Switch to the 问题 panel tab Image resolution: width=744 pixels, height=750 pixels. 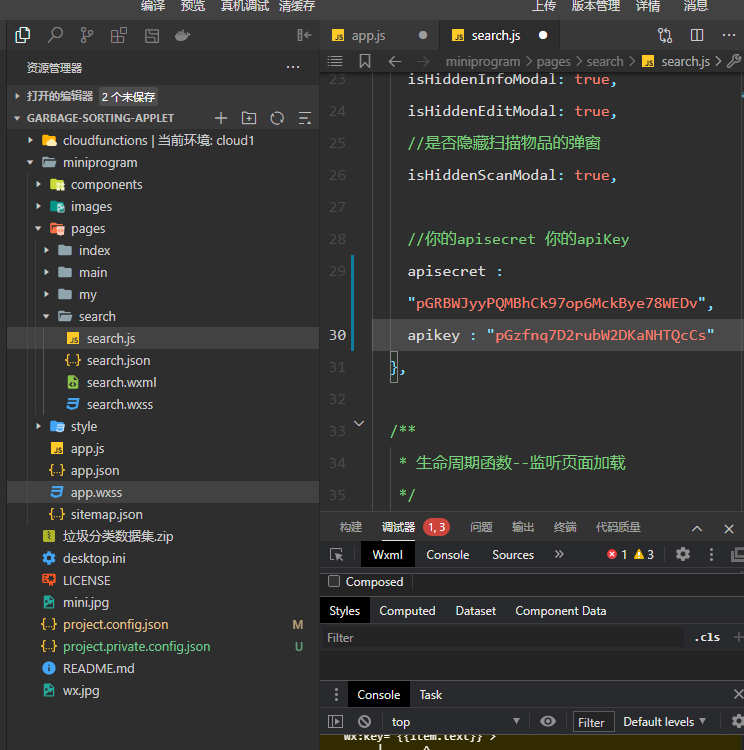[x=481, y=527]
